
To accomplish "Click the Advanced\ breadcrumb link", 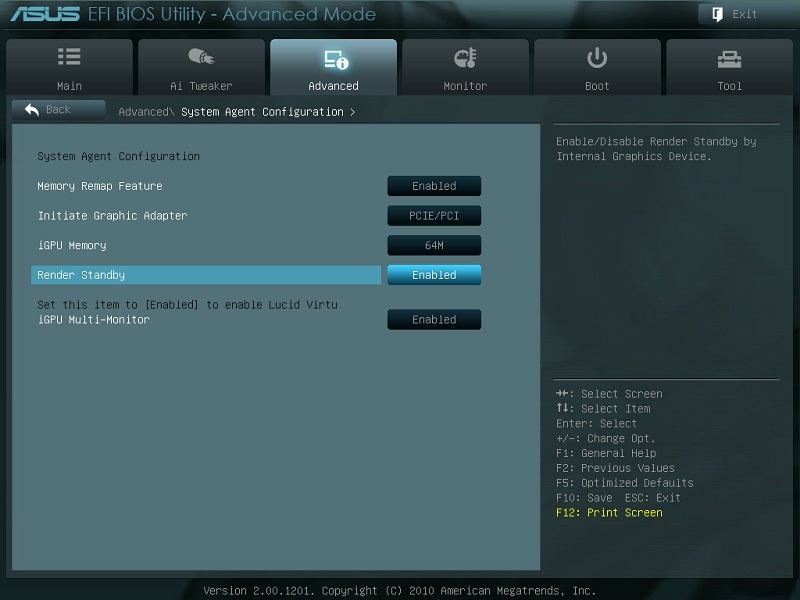I will pos(146,112).
